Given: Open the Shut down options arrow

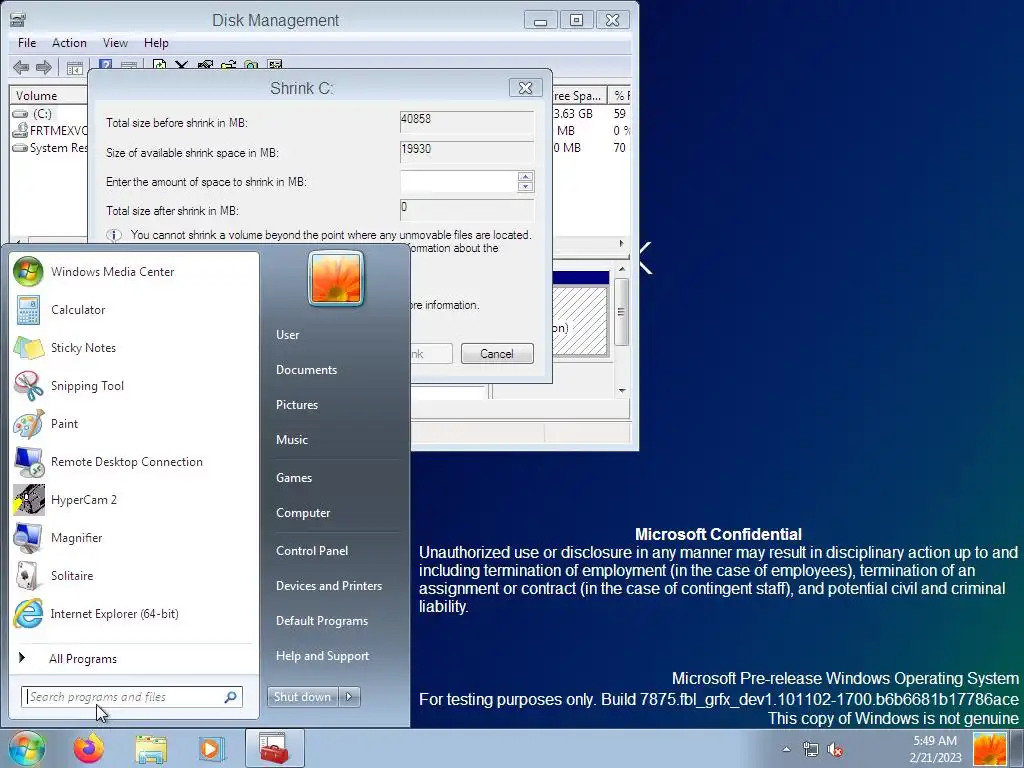Looking at the screenshot, I should tap(349, 697).
